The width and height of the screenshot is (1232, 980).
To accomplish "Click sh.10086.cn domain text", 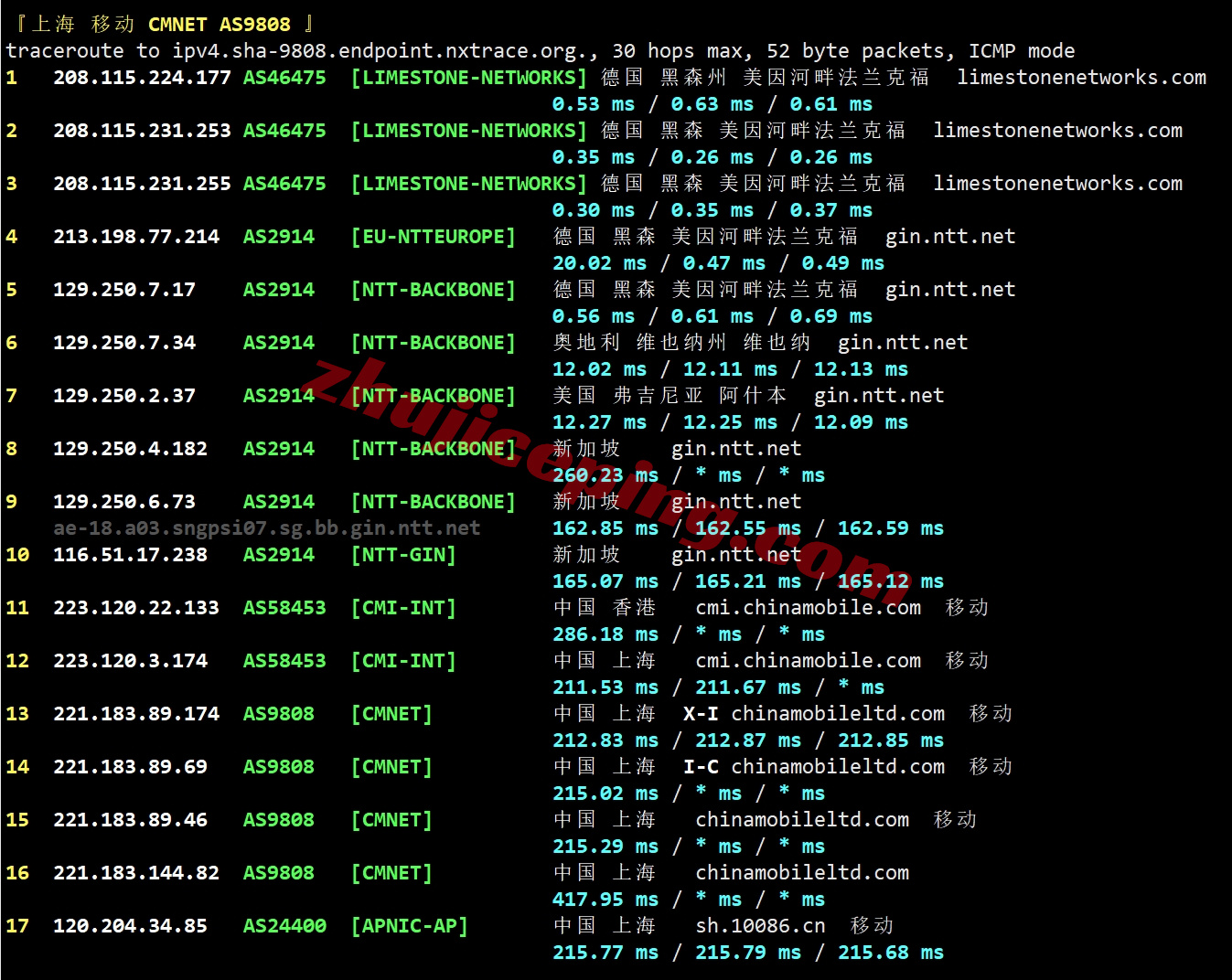I will (760, 926).
